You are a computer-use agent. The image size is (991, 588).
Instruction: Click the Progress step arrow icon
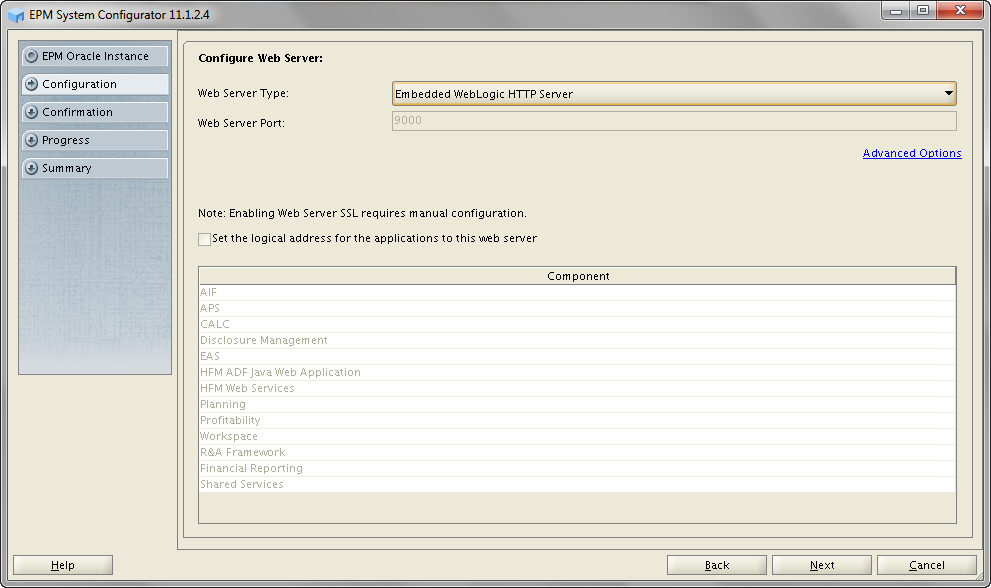click(31, 140)
